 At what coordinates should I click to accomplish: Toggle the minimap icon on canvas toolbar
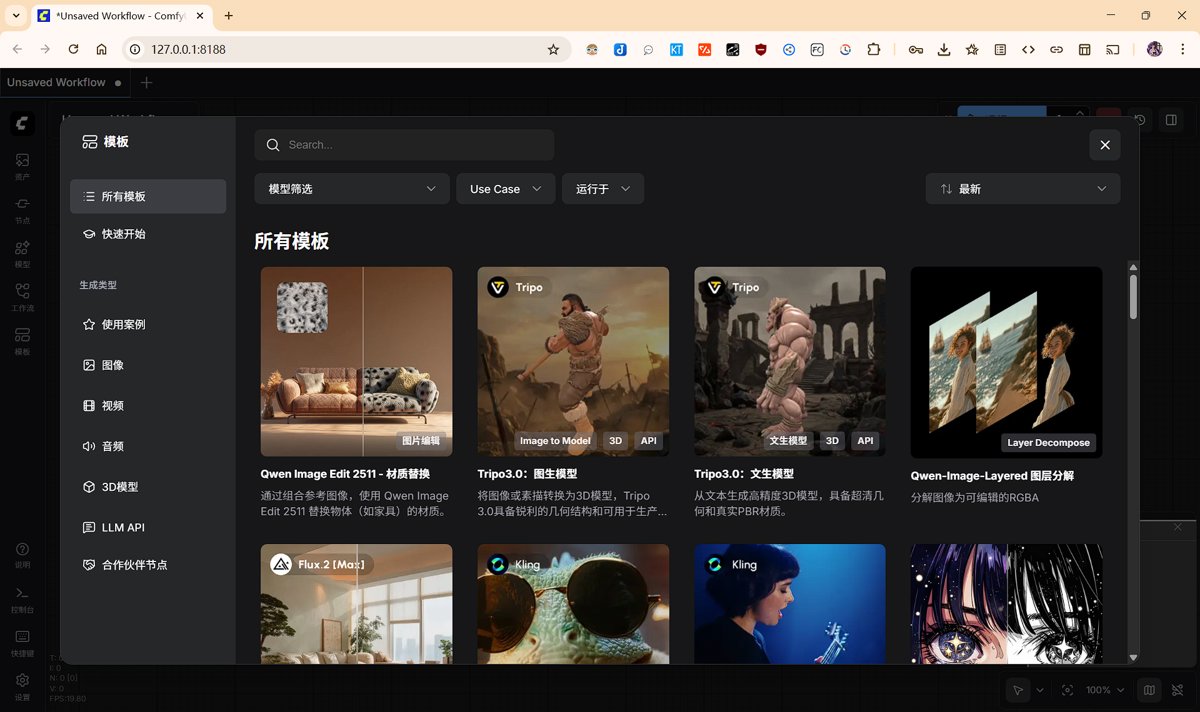[1149, 690]
